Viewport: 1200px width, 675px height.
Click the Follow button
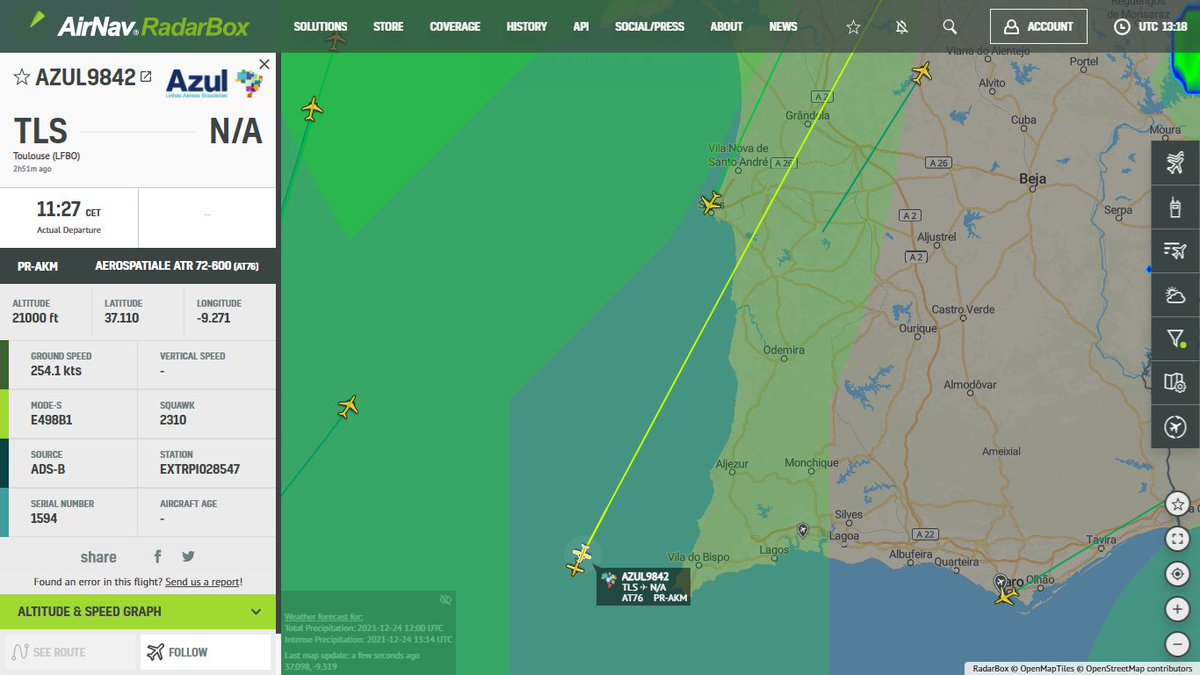coord(206,652)
